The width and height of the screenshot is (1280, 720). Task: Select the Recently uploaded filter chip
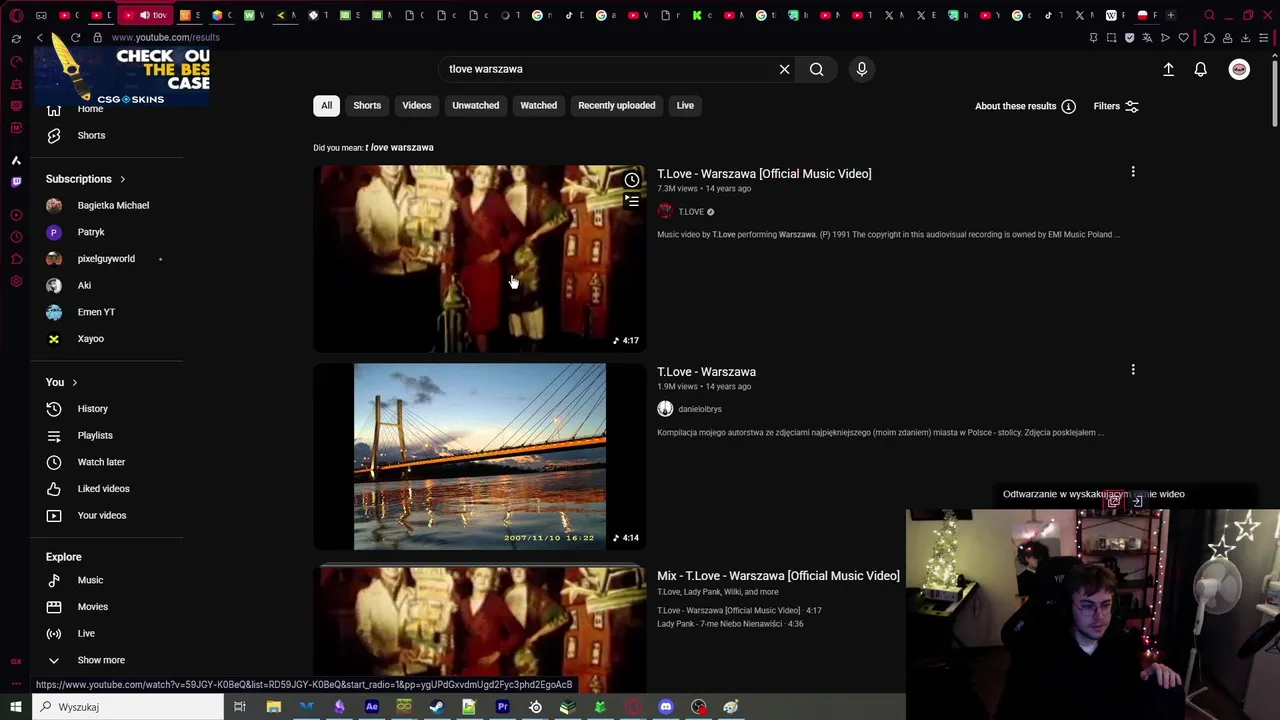pyautogui.click(x=617, y=106)
